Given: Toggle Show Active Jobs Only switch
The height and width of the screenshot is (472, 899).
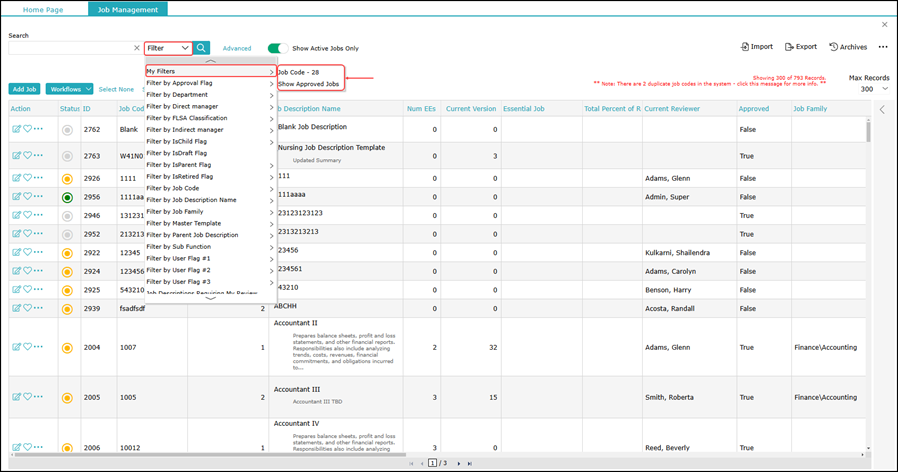Looking at the screenshot, I should point(278,48).
